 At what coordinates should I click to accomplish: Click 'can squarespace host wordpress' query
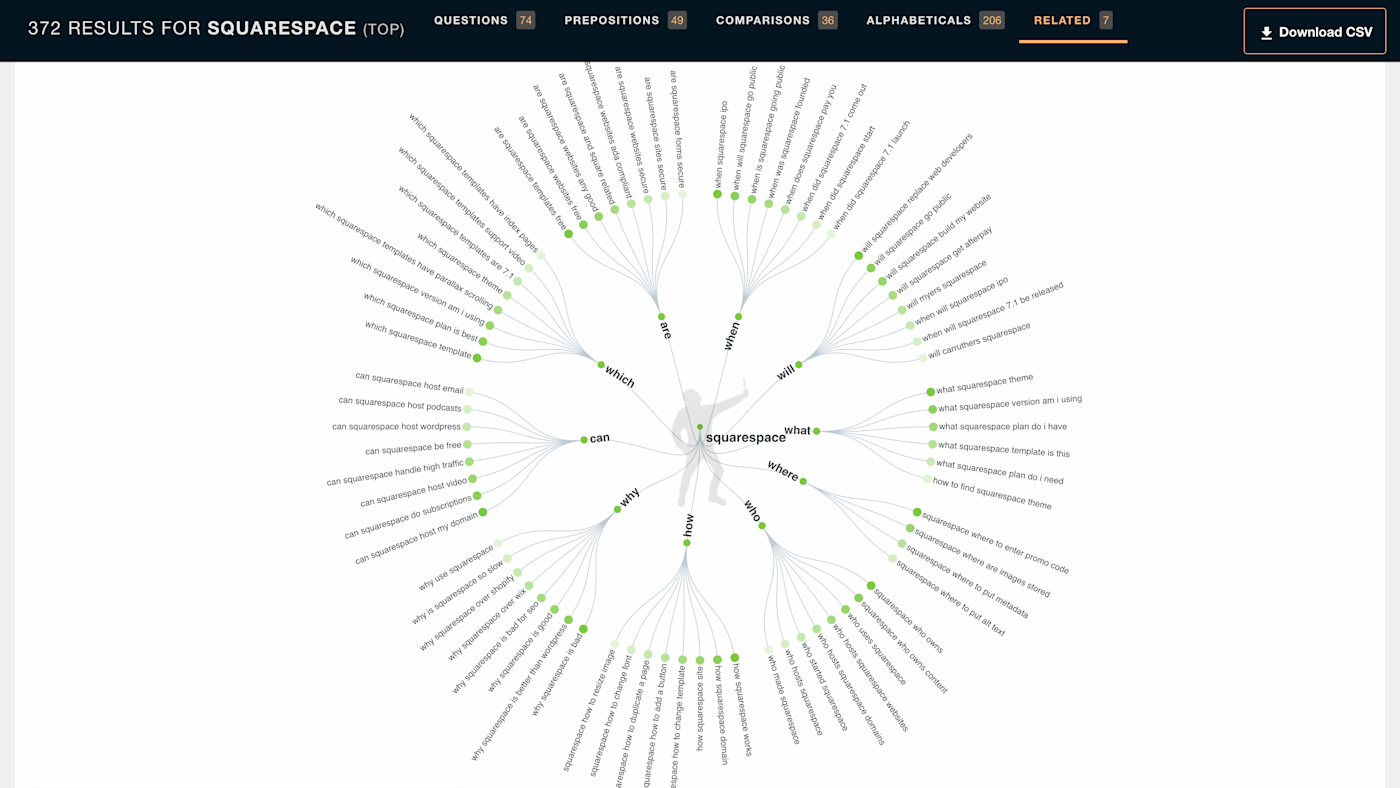coord(397,427)
